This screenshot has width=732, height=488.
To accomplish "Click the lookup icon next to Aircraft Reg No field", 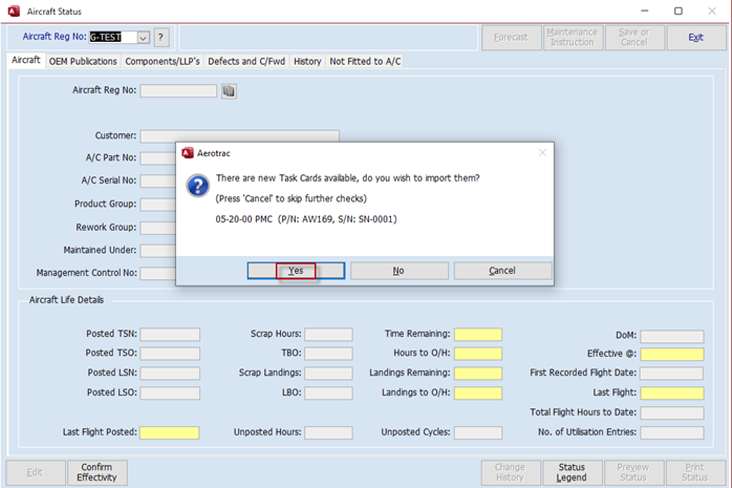I will pyautogui.click(x=229, y=91).
